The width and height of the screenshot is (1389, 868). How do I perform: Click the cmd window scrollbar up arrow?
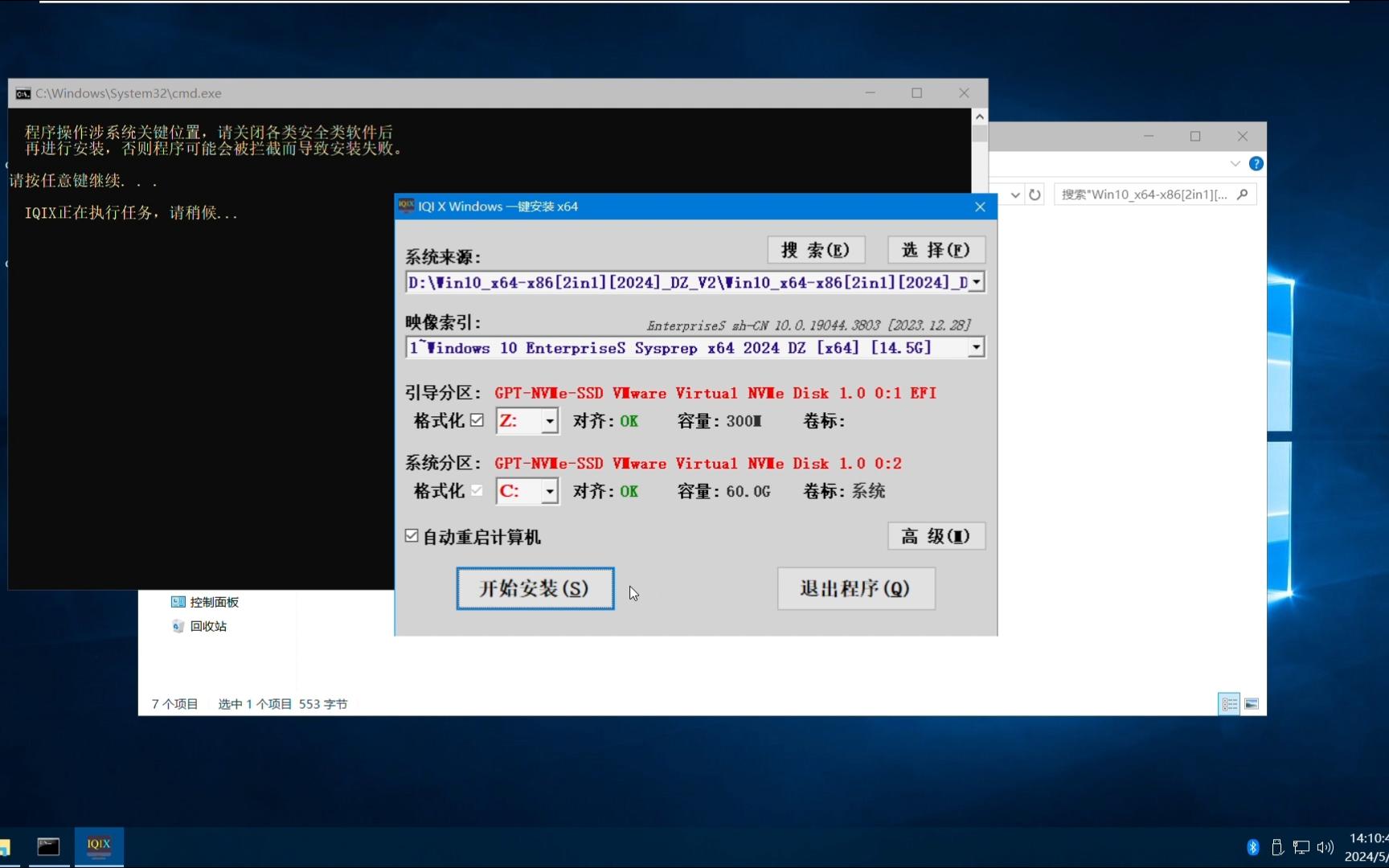(980, 117)
